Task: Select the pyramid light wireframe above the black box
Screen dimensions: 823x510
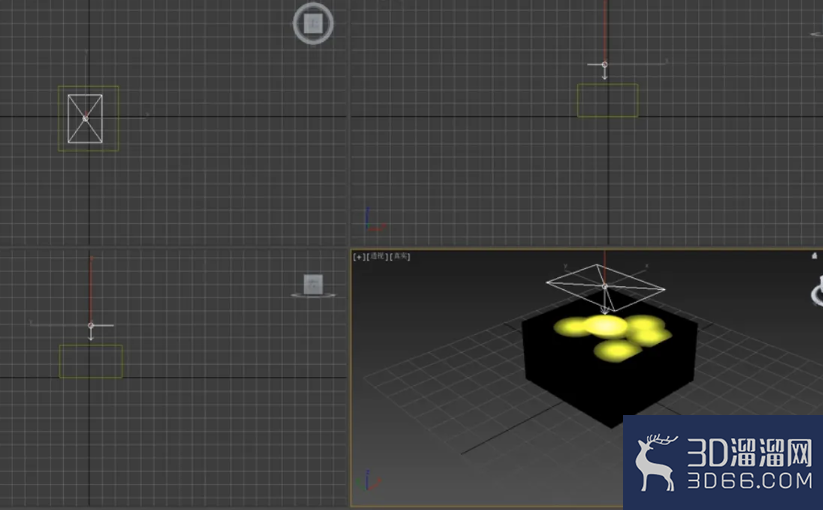Action: pos(605,286)
